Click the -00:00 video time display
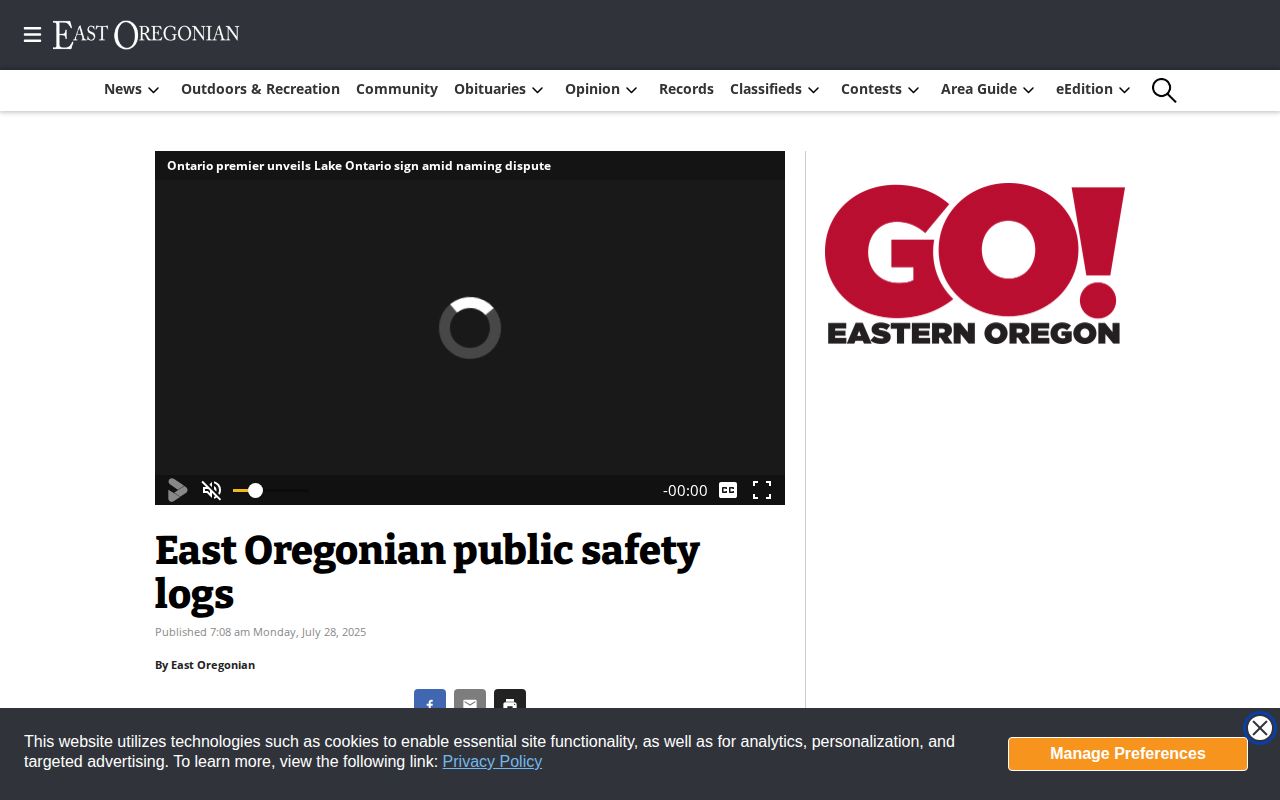Image resolution: width=1280 pixels, height=800 pixels. tap(685, 490)
